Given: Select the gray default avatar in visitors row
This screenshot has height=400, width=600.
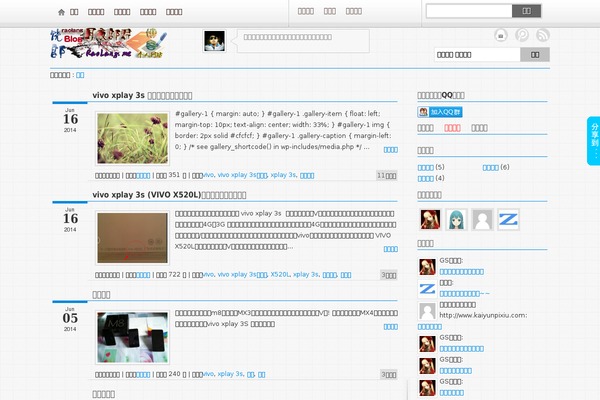Looking at the screenshot, I should [482, 220].
